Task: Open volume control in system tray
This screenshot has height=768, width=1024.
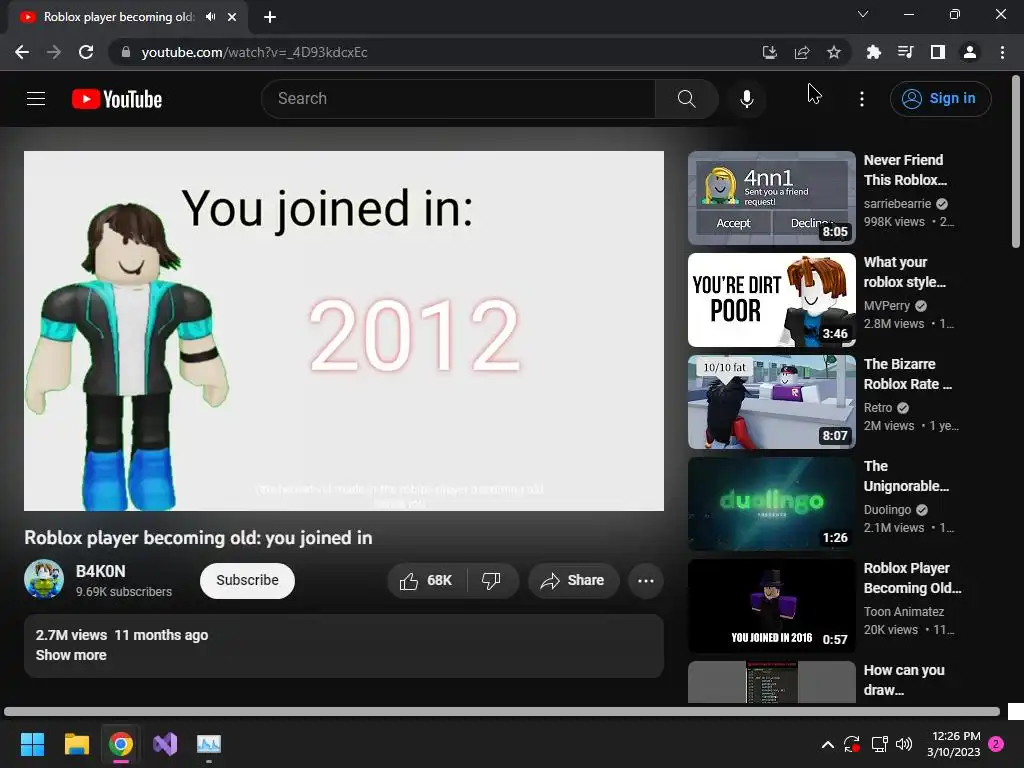Action: click(904, 744)
